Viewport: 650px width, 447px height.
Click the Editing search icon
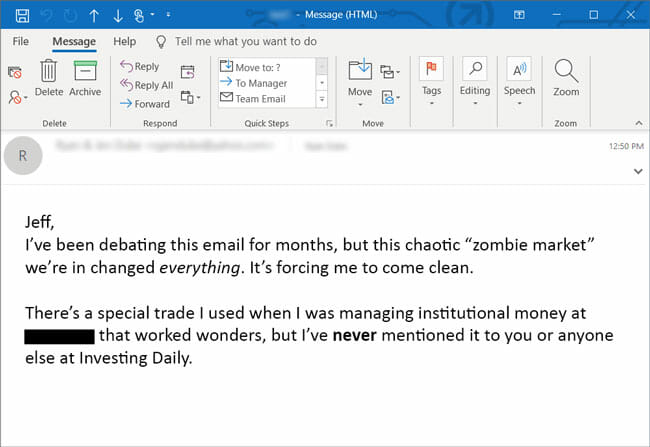(x=475, y=72)
